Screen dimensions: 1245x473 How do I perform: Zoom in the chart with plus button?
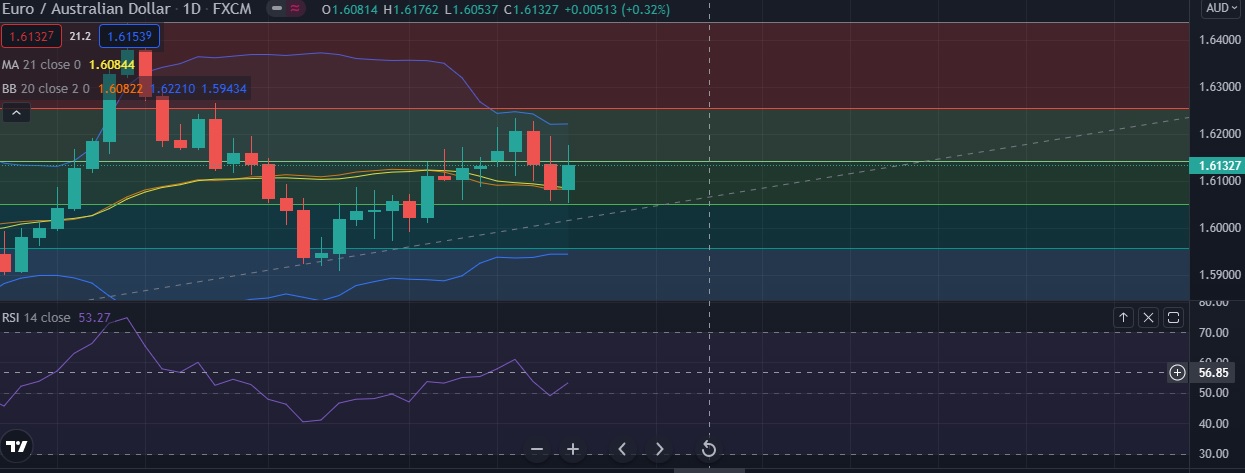click(573, 449)
